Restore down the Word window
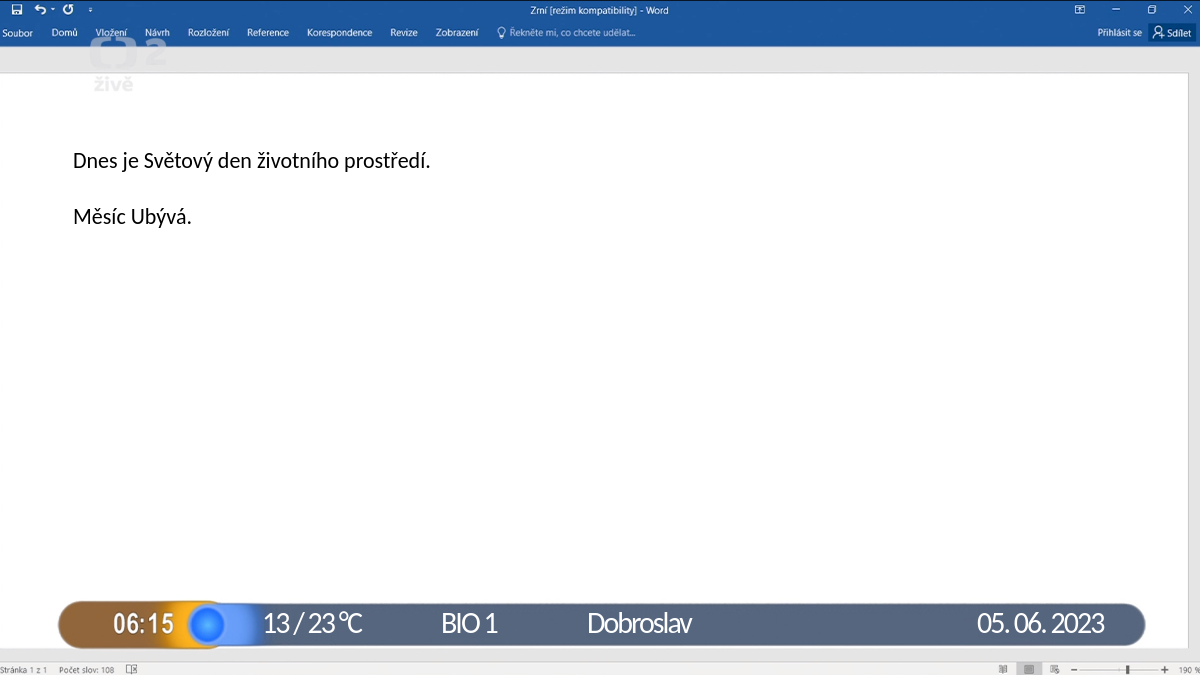The height and width of the screenshot is (676, 1200). 1152,10
